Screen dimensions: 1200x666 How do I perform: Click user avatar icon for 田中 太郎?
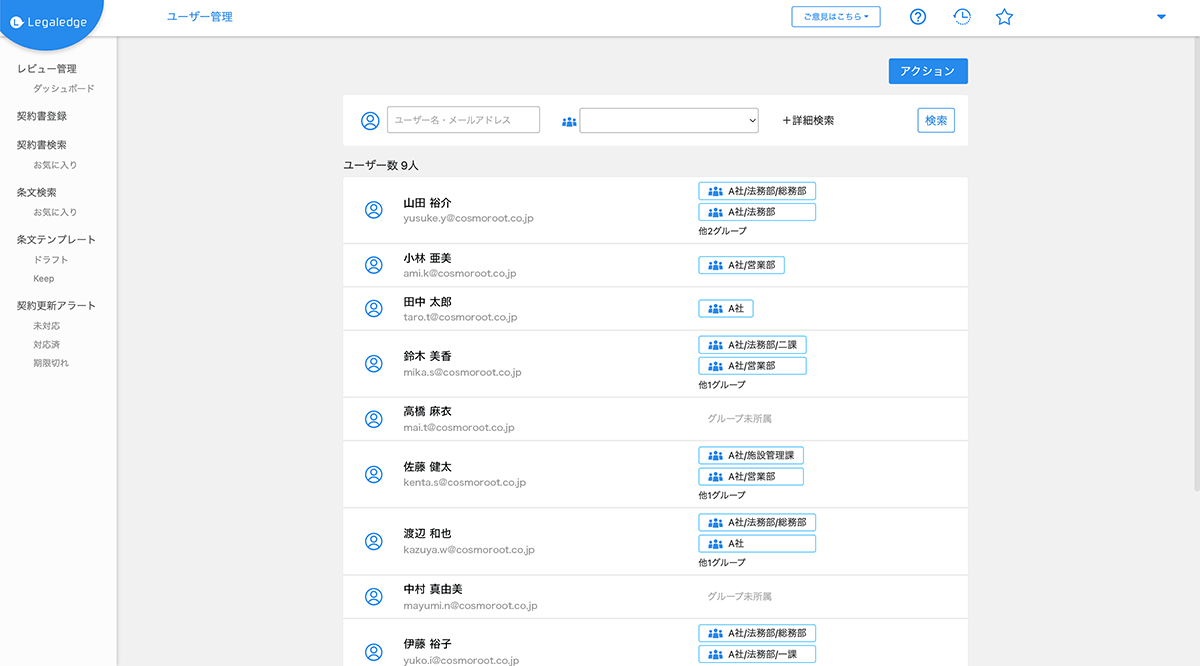(x=373, y=309)
